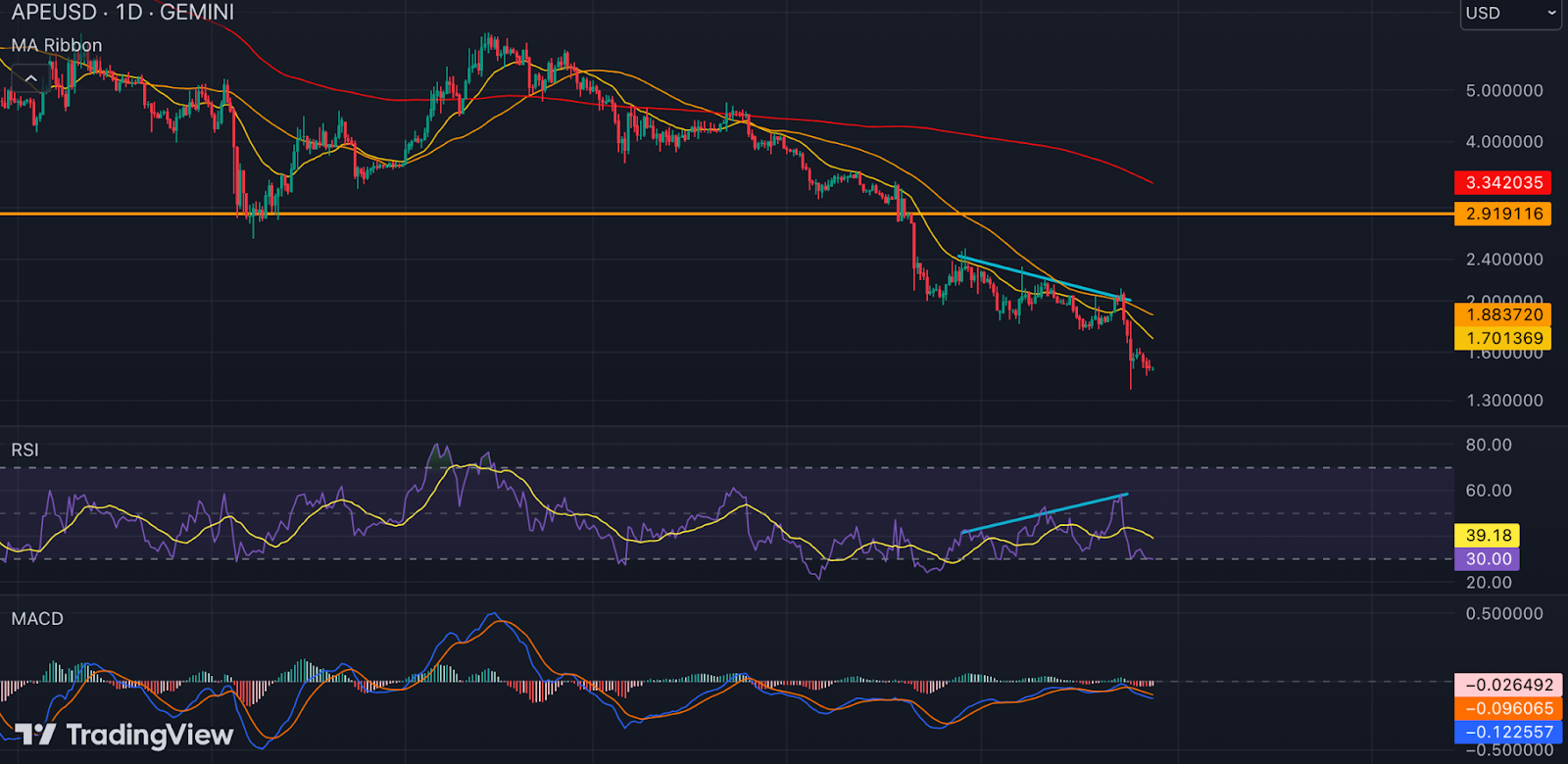
Task: Click the purple 30.00 RSI label
Action: (x=1488, y=558)
